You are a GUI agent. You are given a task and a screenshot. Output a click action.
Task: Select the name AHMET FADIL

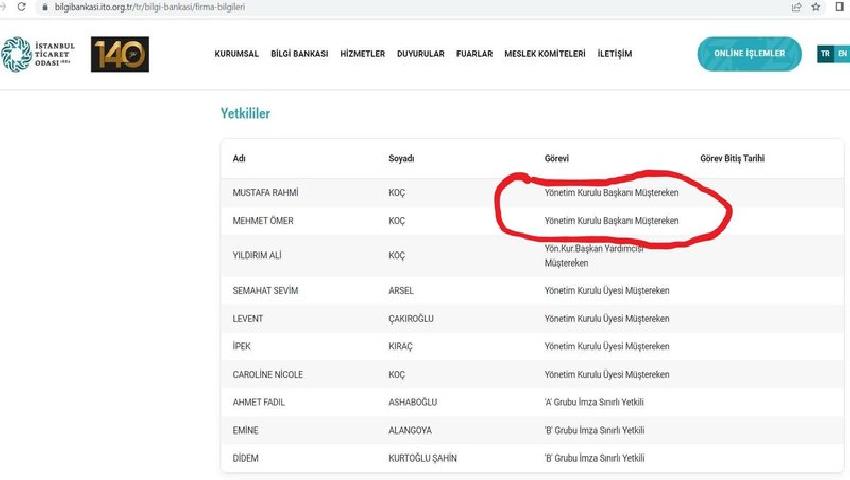pos(259,402)
